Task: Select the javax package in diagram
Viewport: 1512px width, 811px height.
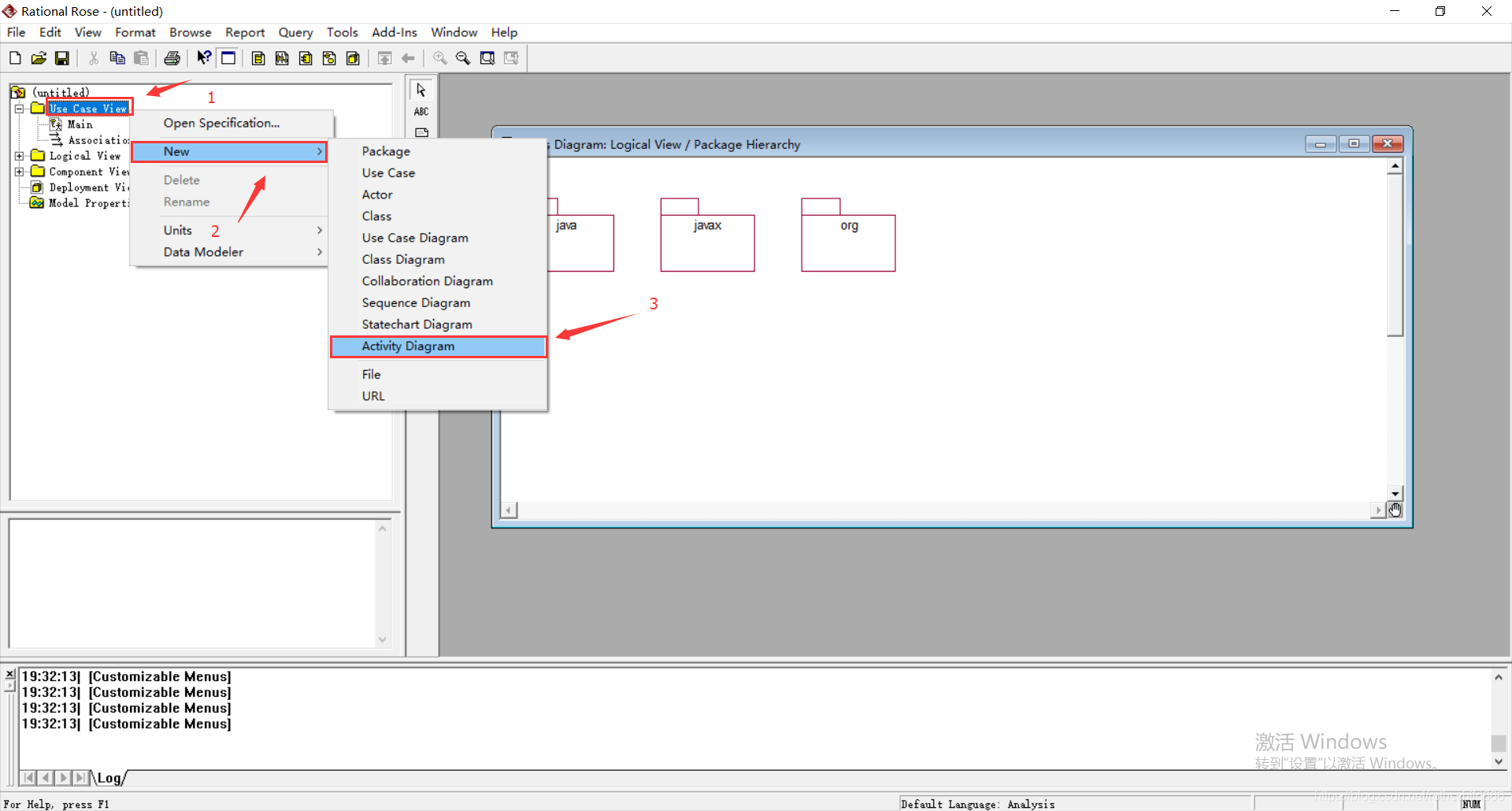Action: coord(707,235)
